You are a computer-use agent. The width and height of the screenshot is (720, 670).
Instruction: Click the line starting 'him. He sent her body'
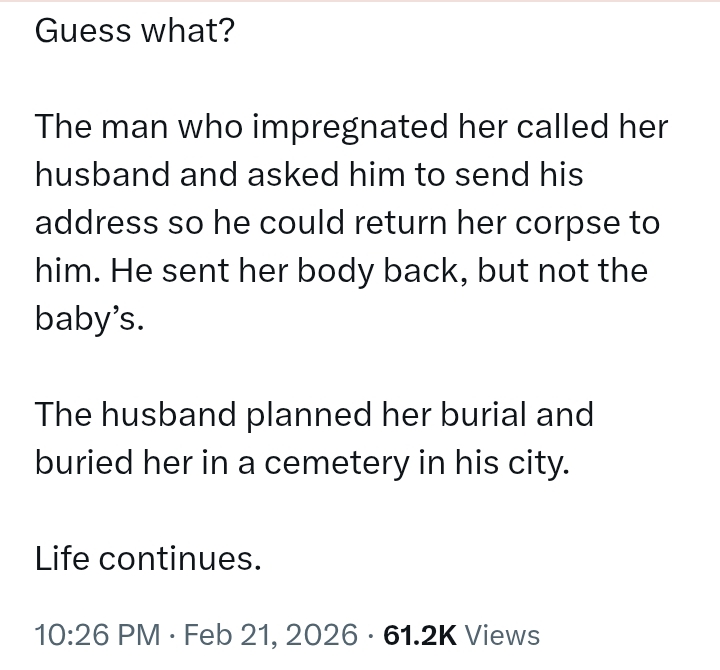tap(340, 271)
